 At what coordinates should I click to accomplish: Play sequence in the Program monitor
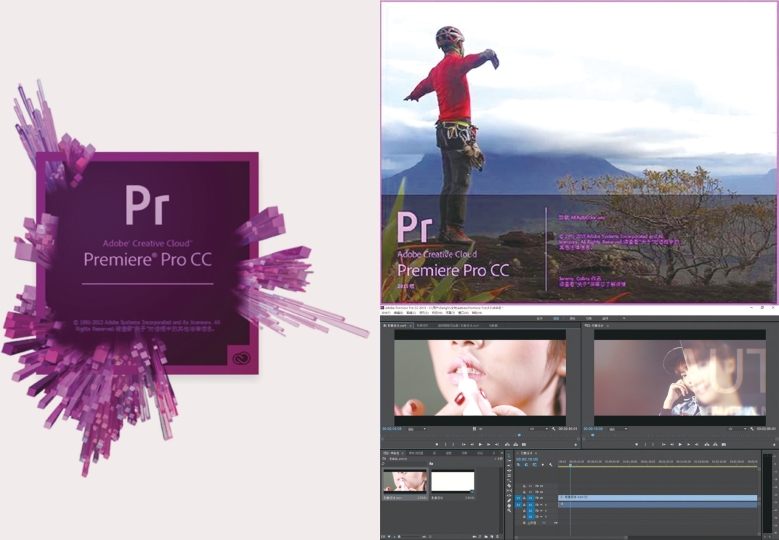(x=680, y=445)
